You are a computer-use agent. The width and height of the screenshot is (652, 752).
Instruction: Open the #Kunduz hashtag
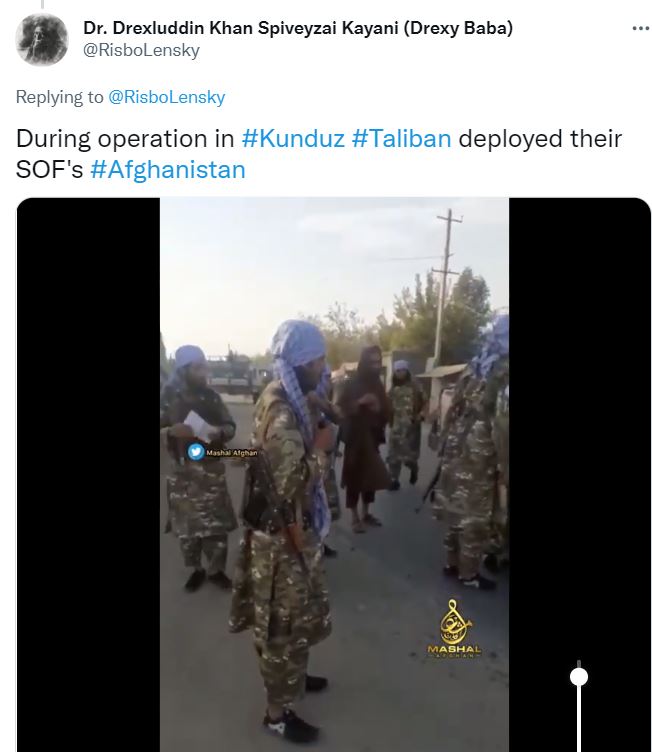point(293,139)
